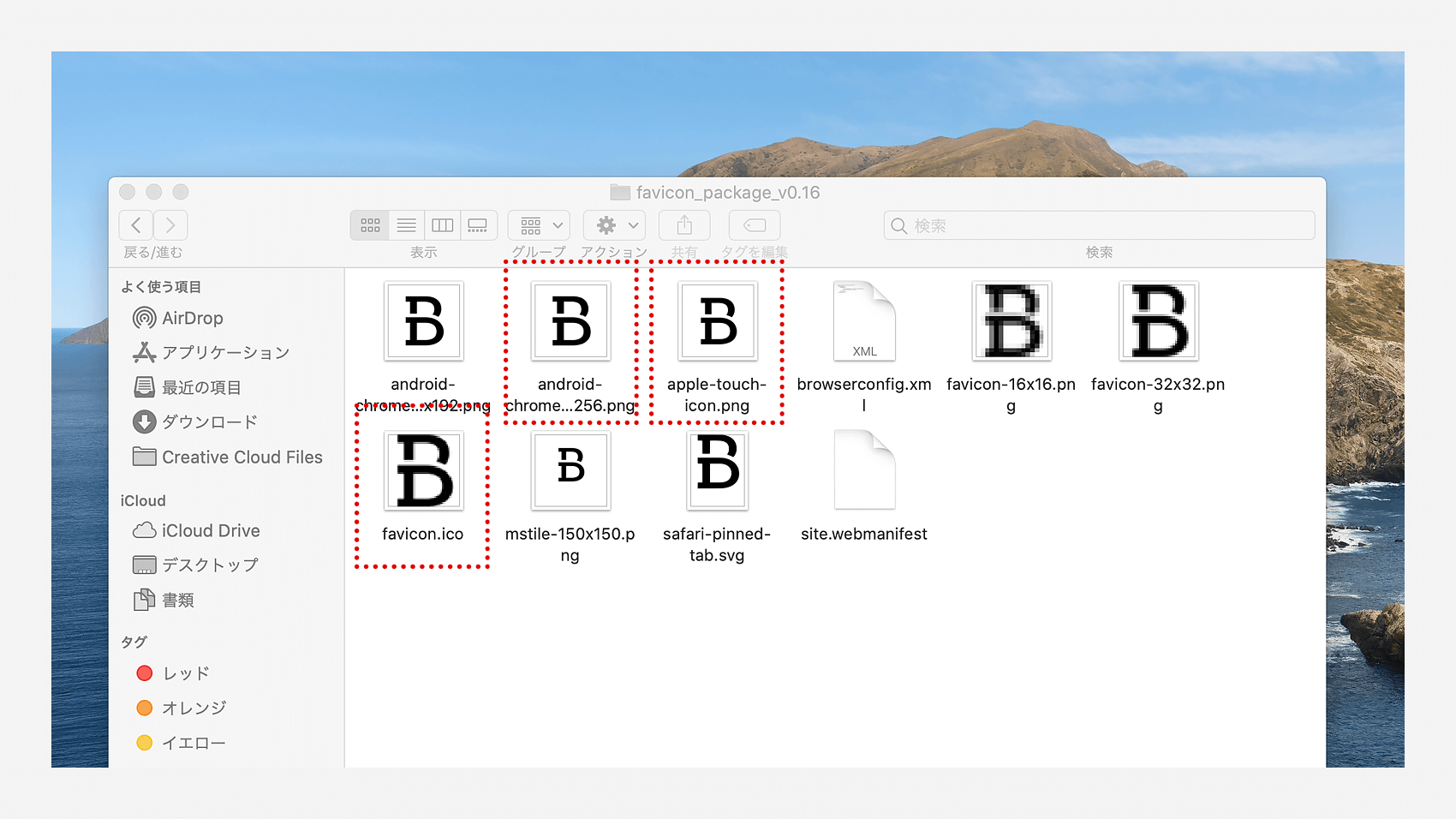Select the favicon-16x16.png file
The image size is (1456, 819).
click(x=1011, y=321)
